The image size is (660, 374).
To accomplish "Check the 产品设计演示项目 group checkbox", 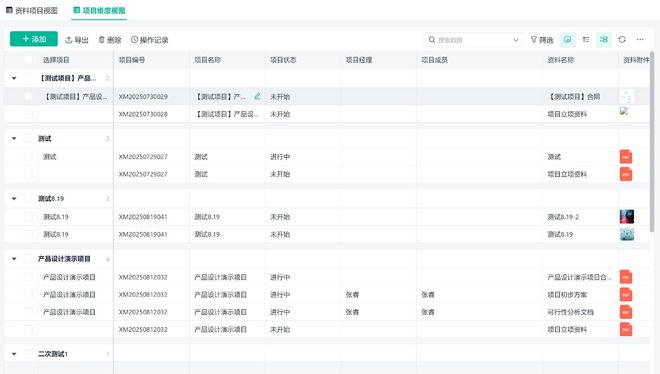I will (28, 259).
